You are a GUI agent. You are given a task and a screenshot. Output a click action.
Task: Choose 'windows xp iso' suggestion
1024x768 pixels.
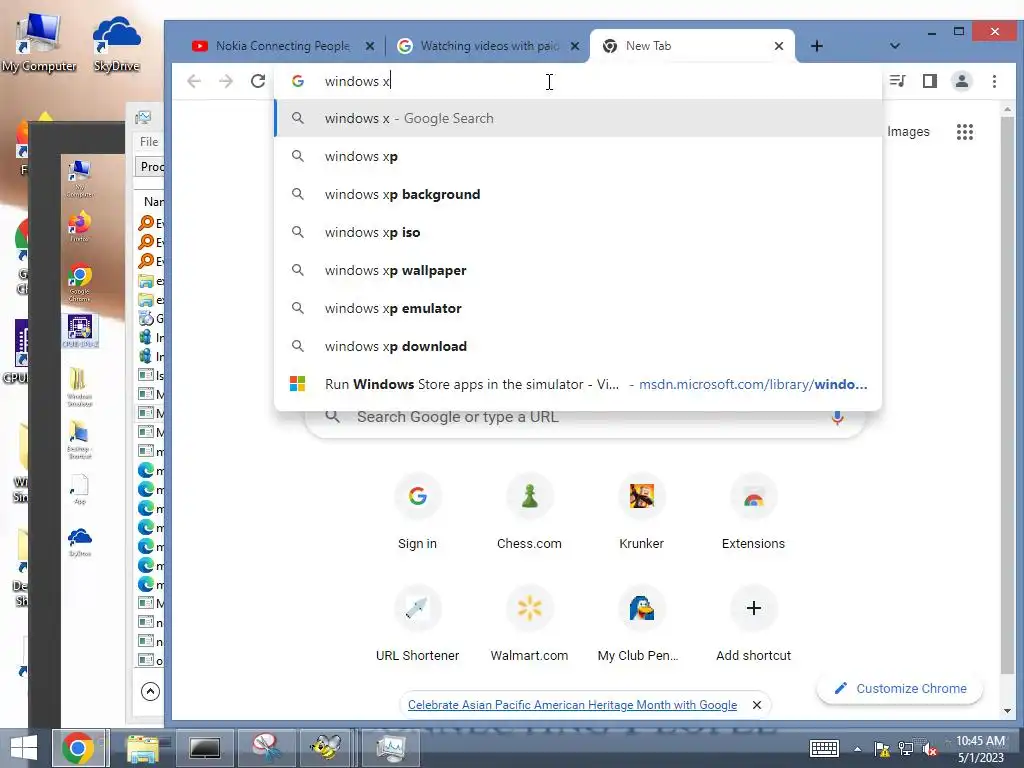pos(578,232)
